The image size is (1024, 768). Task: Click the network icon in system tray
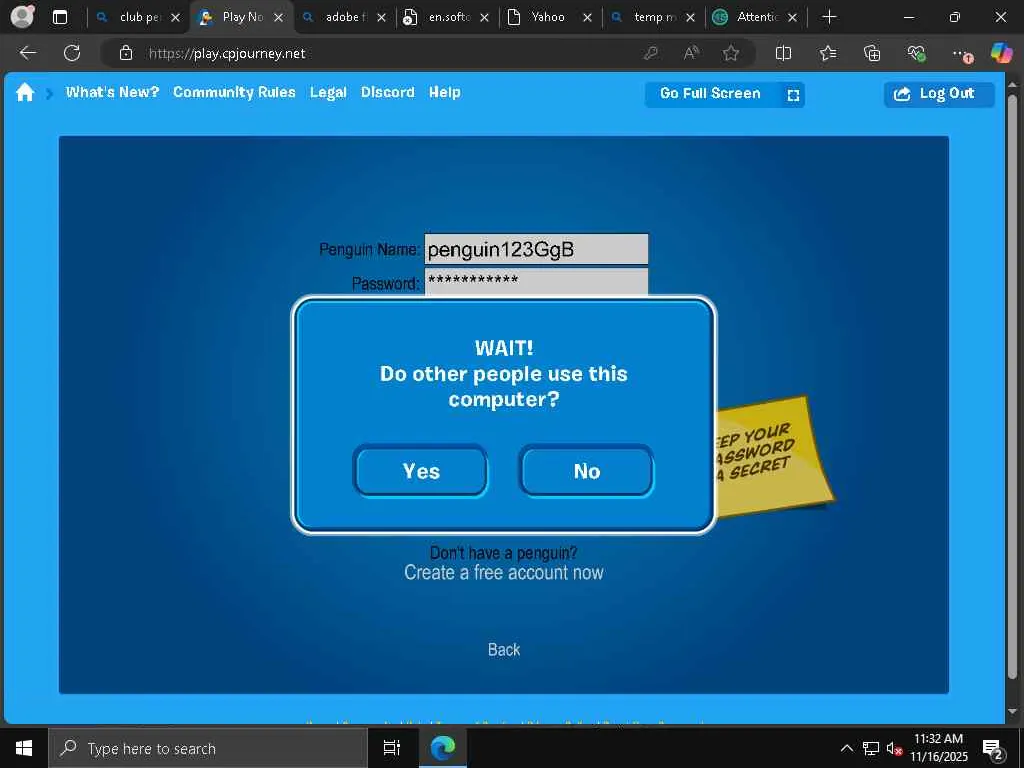[x=871, y=748]
